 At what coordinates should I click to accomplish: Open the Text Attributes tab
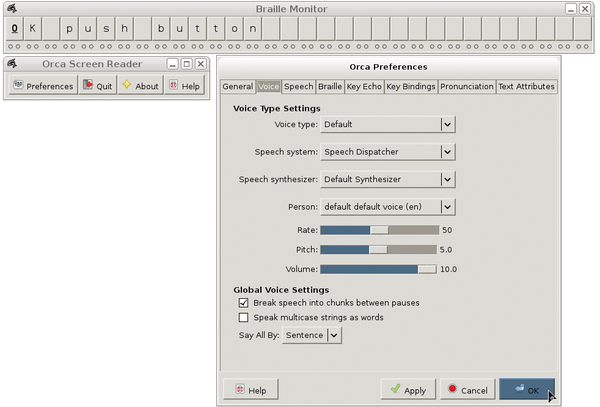pos(526,86)
